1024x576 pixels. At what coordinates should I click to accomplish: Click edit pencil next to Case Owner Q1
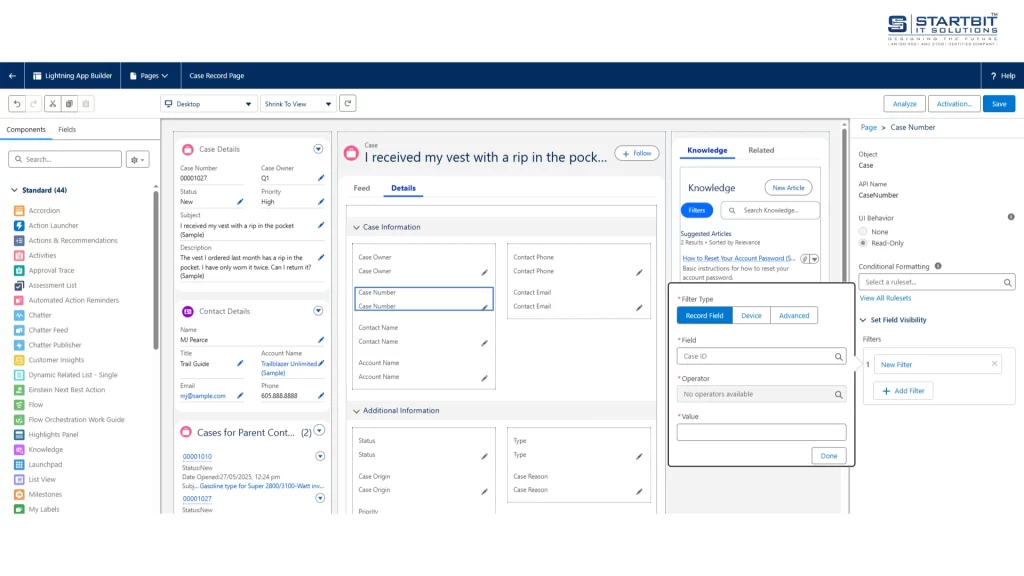321,178
